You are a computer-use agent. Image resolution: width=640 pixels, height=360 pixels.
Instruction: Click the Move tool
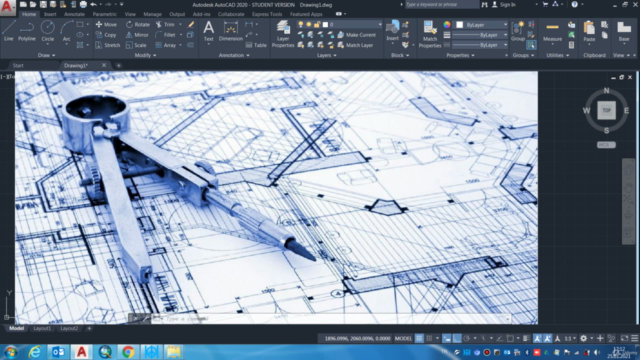(106, 24)
